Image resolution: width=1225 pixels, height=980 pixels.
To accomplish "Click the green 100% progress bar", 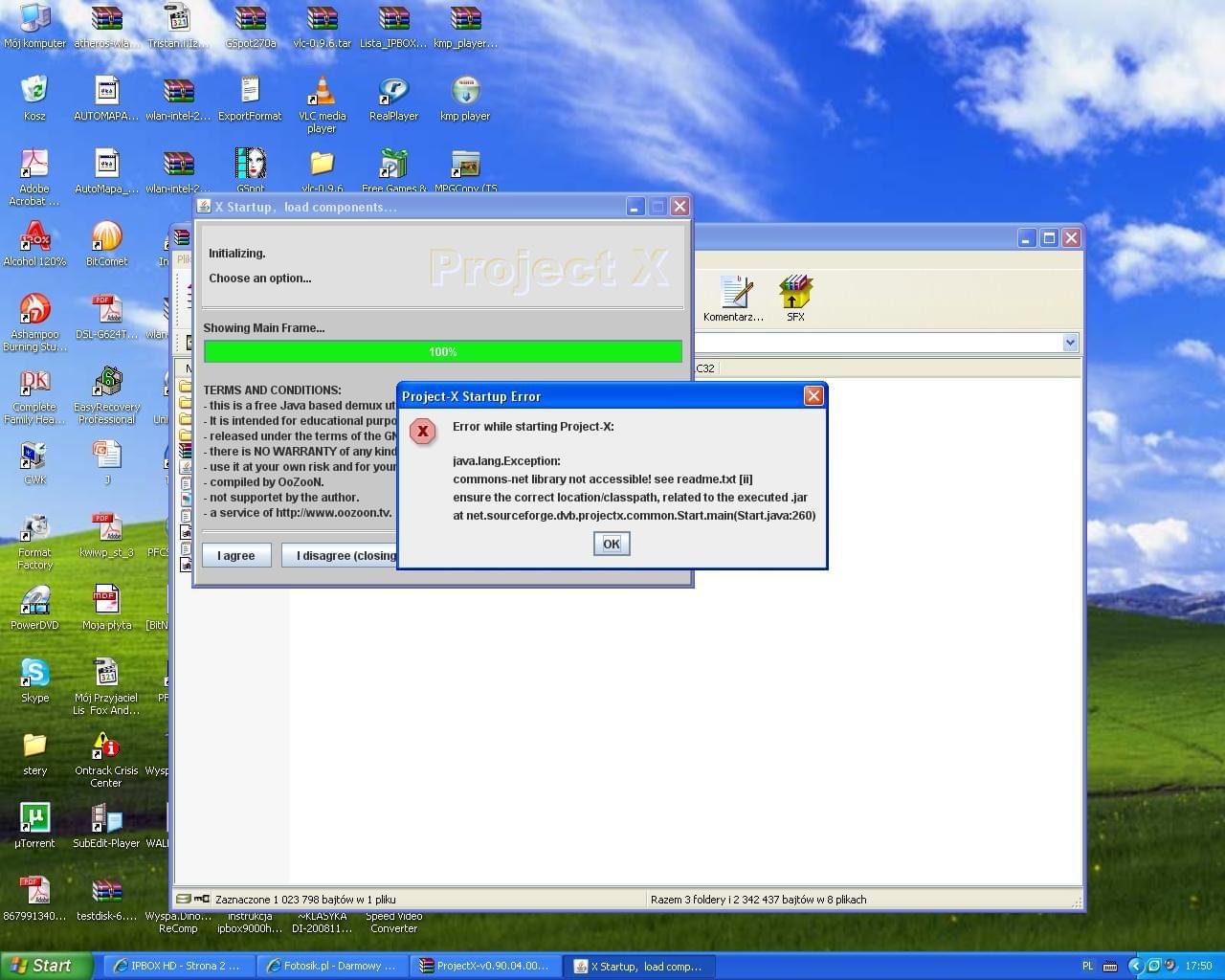I will coord(443,352).
